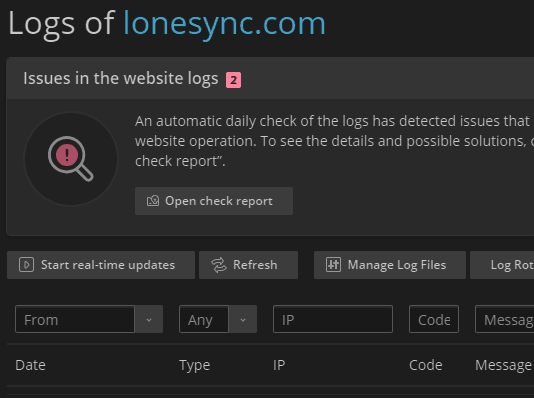
Task: Sort by the IP column header
Action: (279, 365)
